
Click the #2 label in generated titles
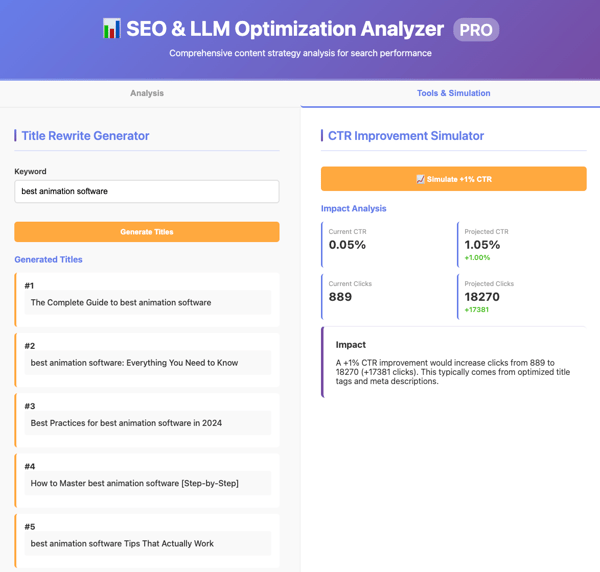(29, 346)
